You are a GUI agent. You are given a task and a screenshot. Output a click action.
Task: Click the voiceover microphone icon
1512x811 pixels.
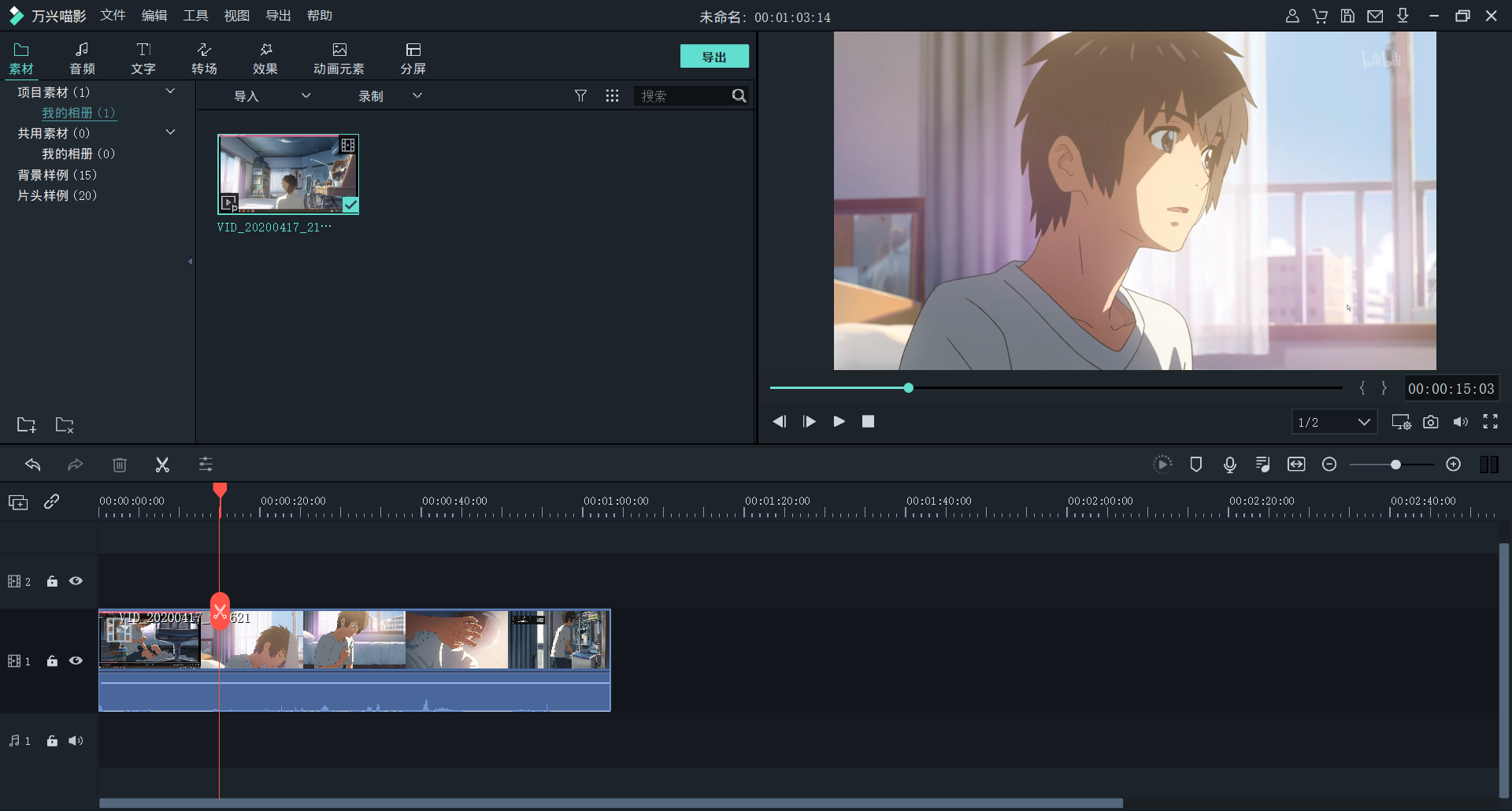[x=1230, y=465]
